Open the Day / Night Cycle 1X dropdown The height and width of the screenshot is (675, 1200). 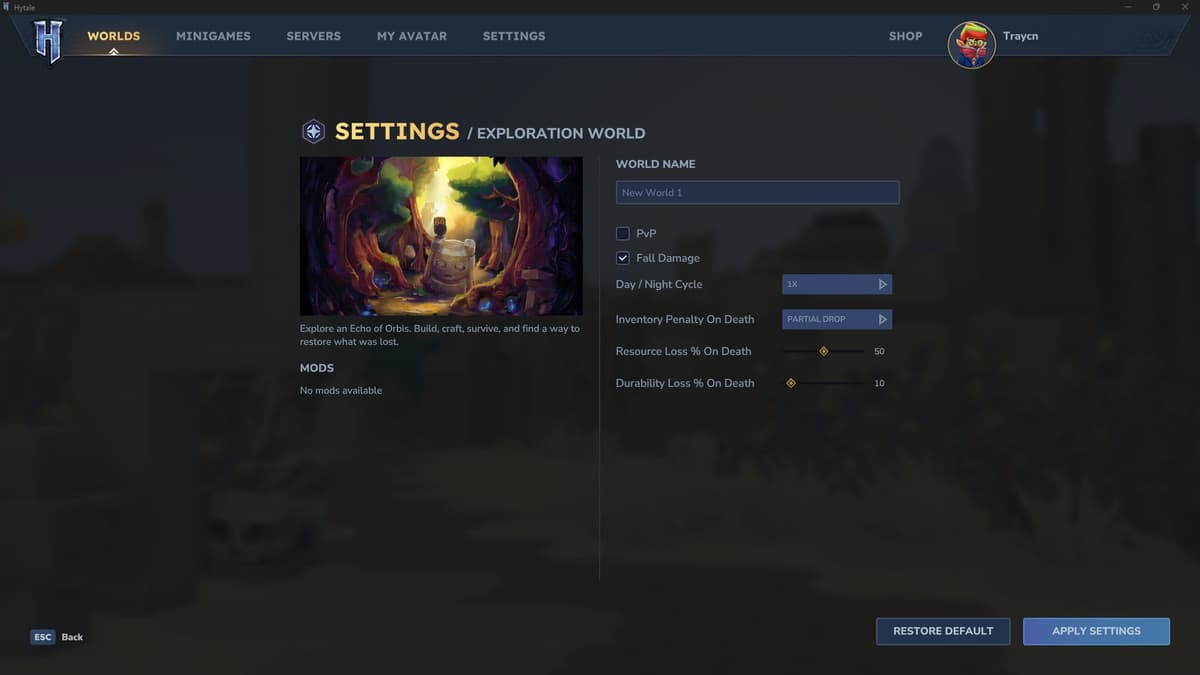(828, 285)
